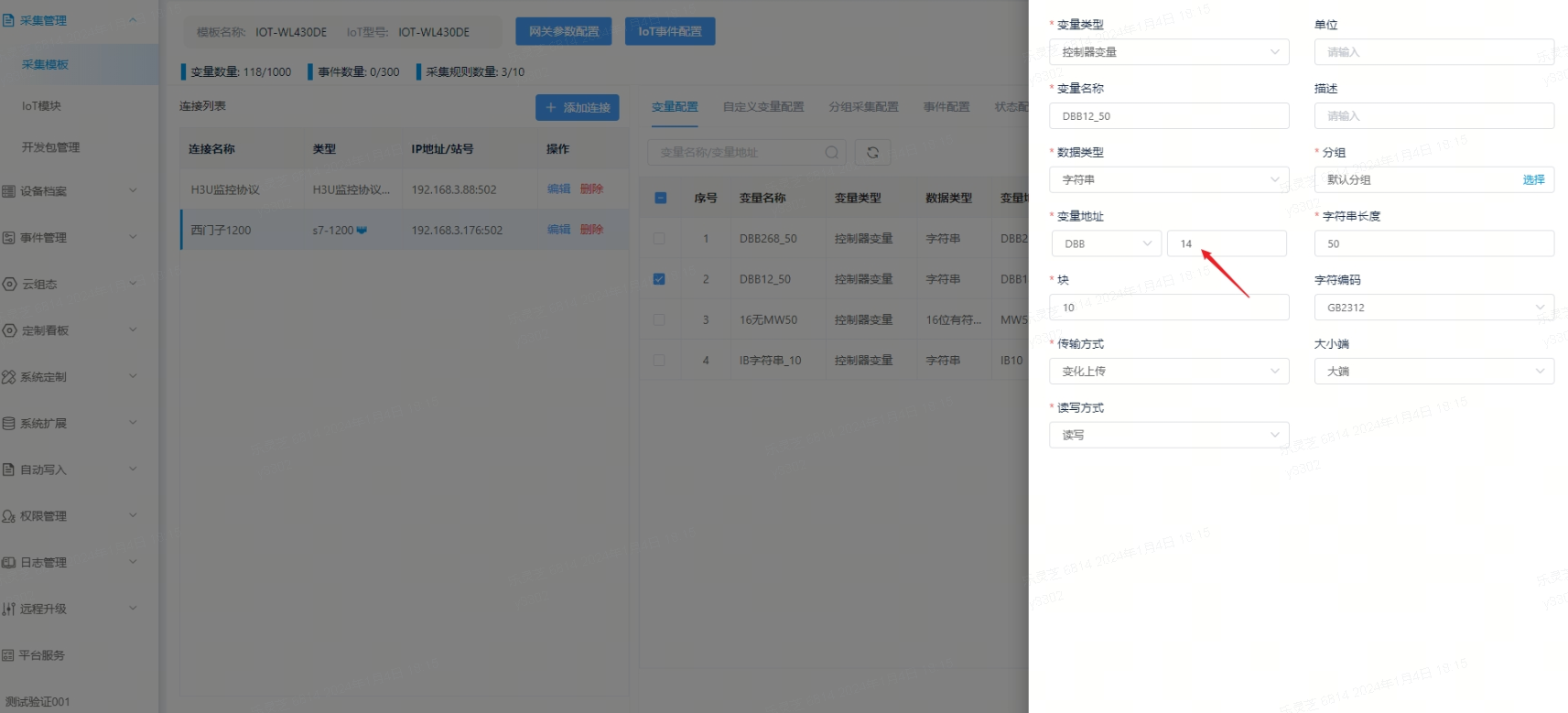
Task: Click the 变量名称 input field
Action: coord(1169,116)
